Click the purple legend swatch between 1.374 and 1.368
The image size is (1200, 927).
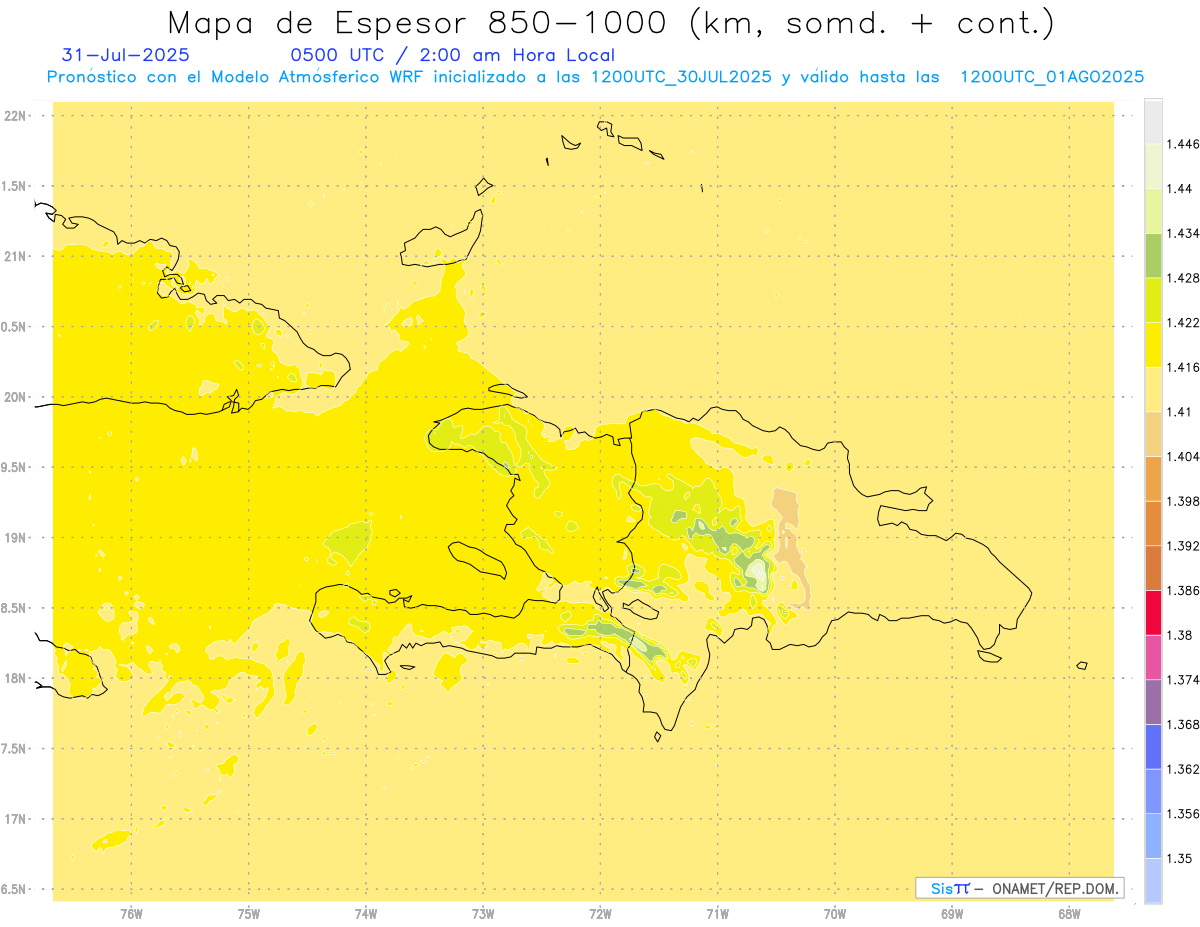click(1153, 701)
